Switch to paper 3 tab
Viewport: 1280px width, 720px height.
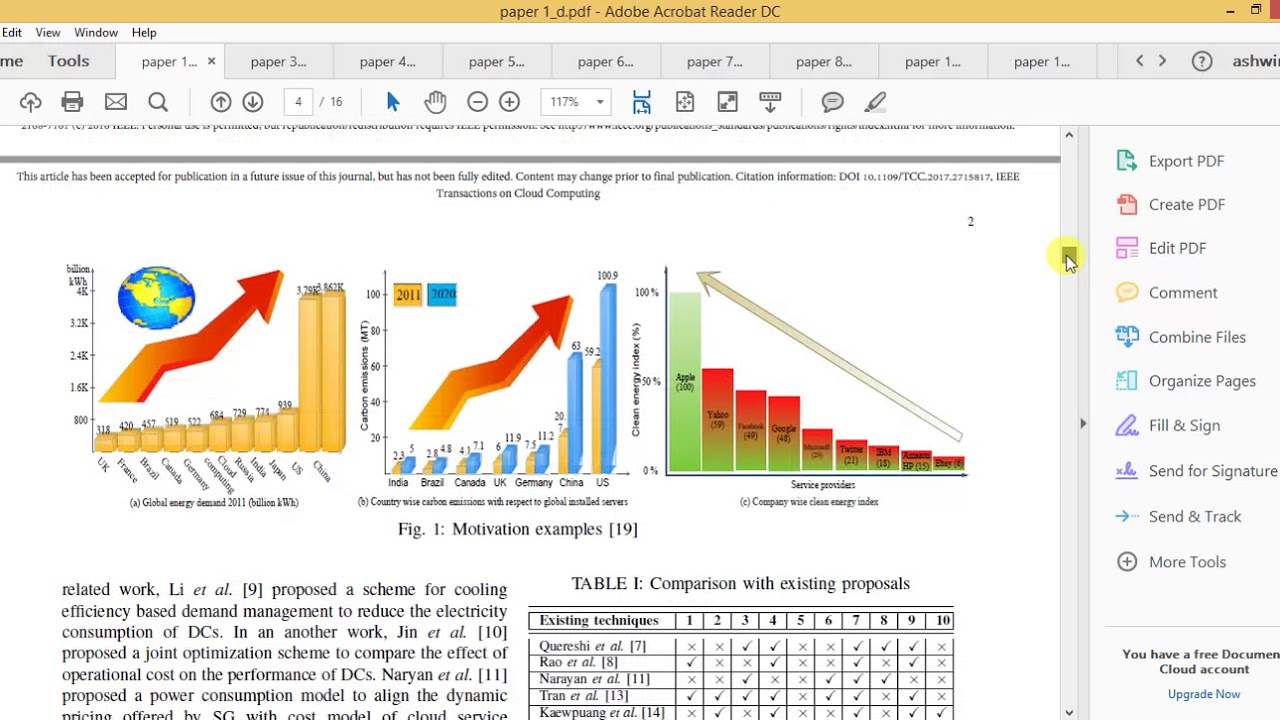click(x=279, y=62)
